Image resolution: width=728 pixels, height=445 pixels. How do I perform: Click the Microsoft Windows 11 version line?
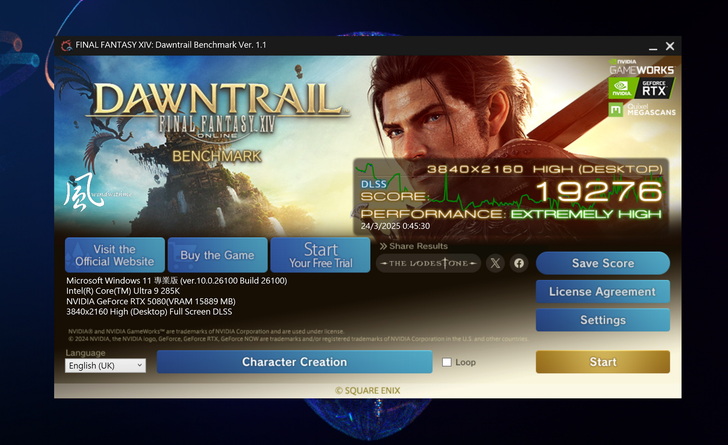[176, 281]
